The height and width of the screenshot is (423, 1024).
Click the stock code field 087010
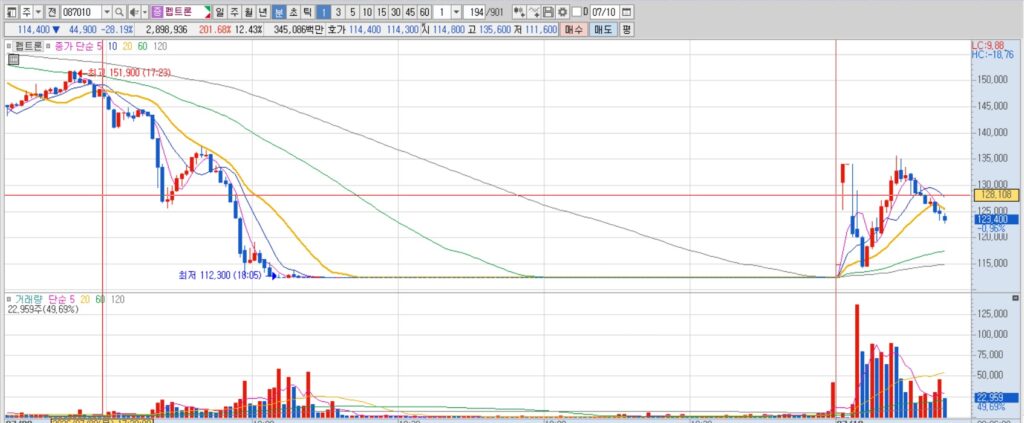click(81, 12)
